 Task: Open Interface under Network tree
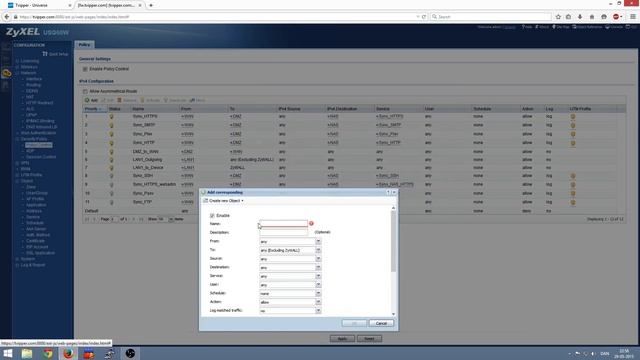pyautogui.click(x=34, y=79)
